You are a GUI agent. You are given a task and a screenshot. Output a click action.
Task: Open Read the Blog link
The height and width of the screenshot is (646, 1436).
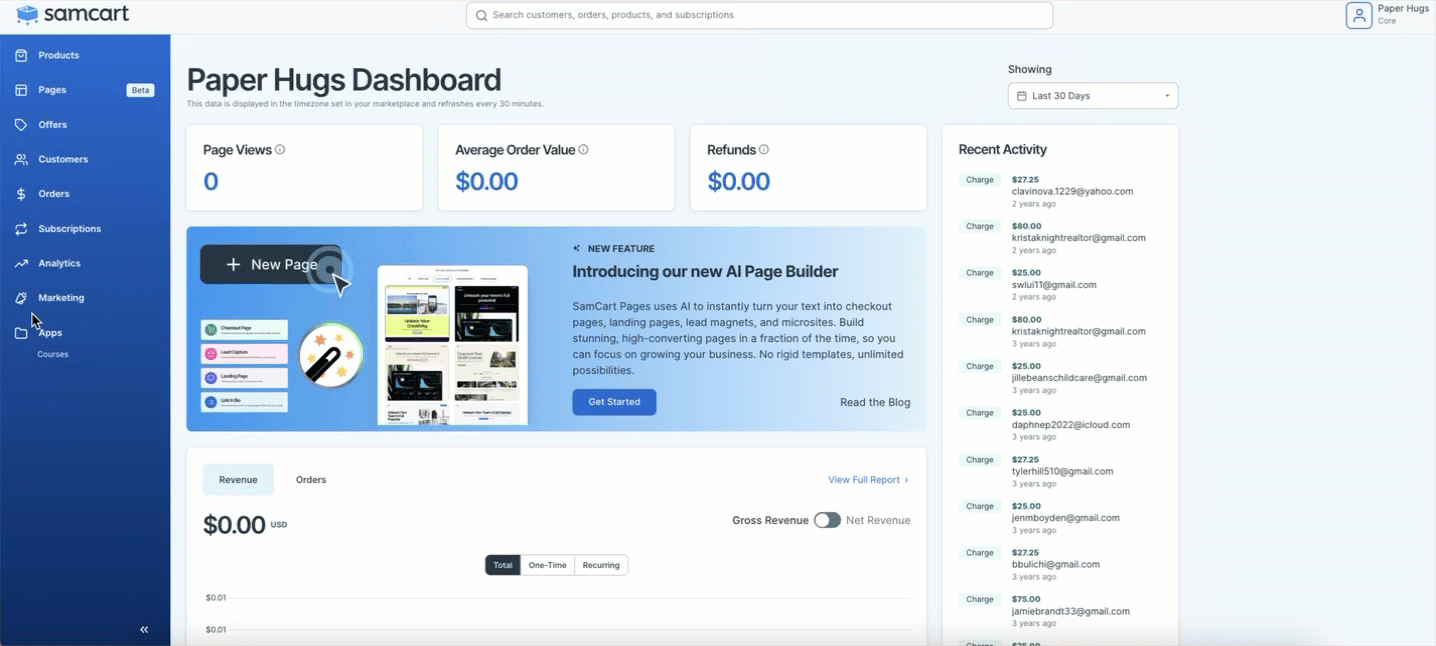(x=875, y=402)
